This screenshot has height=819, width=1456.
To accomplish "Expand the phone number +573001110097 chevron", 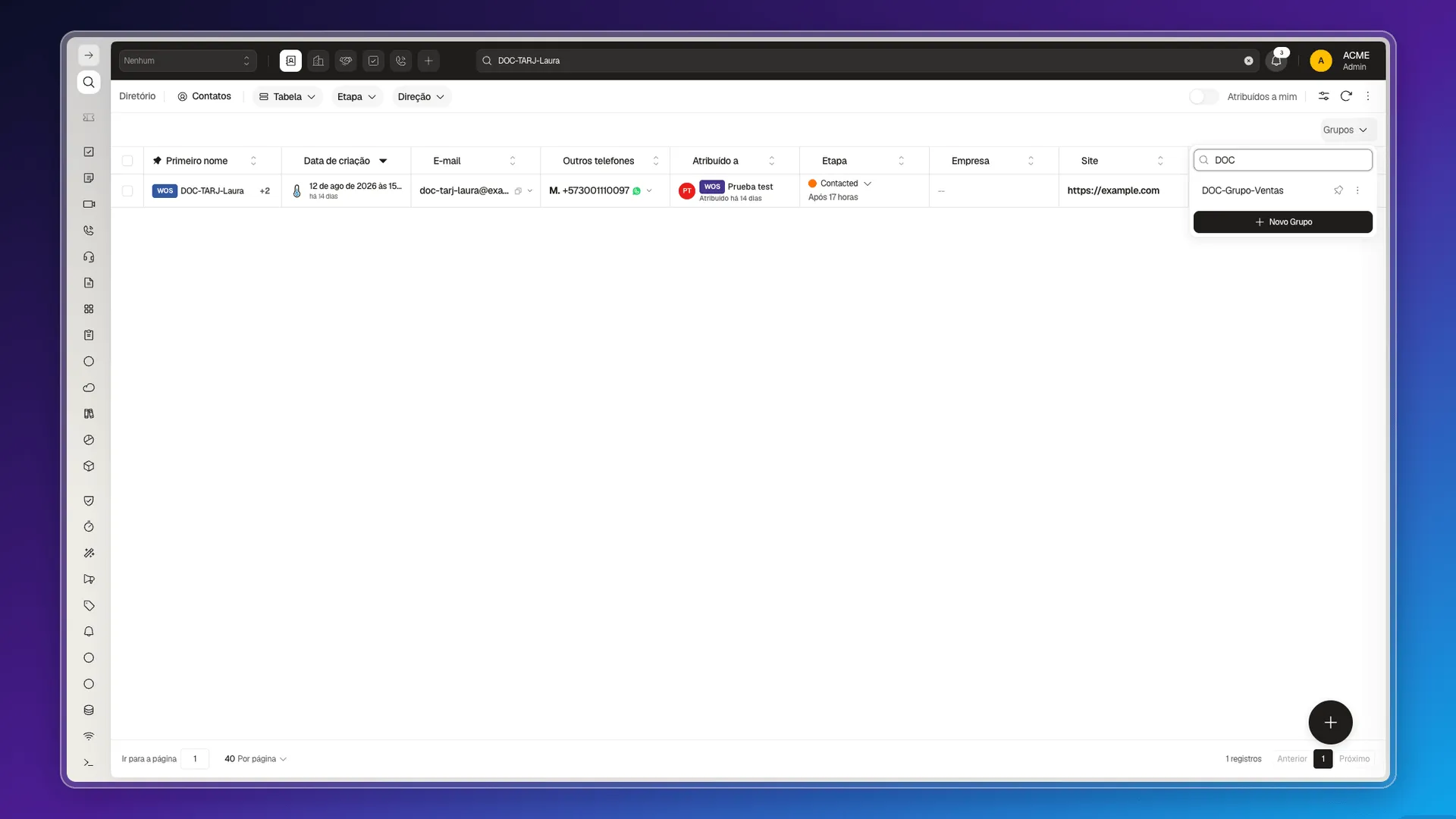I will tap(649, 191).
